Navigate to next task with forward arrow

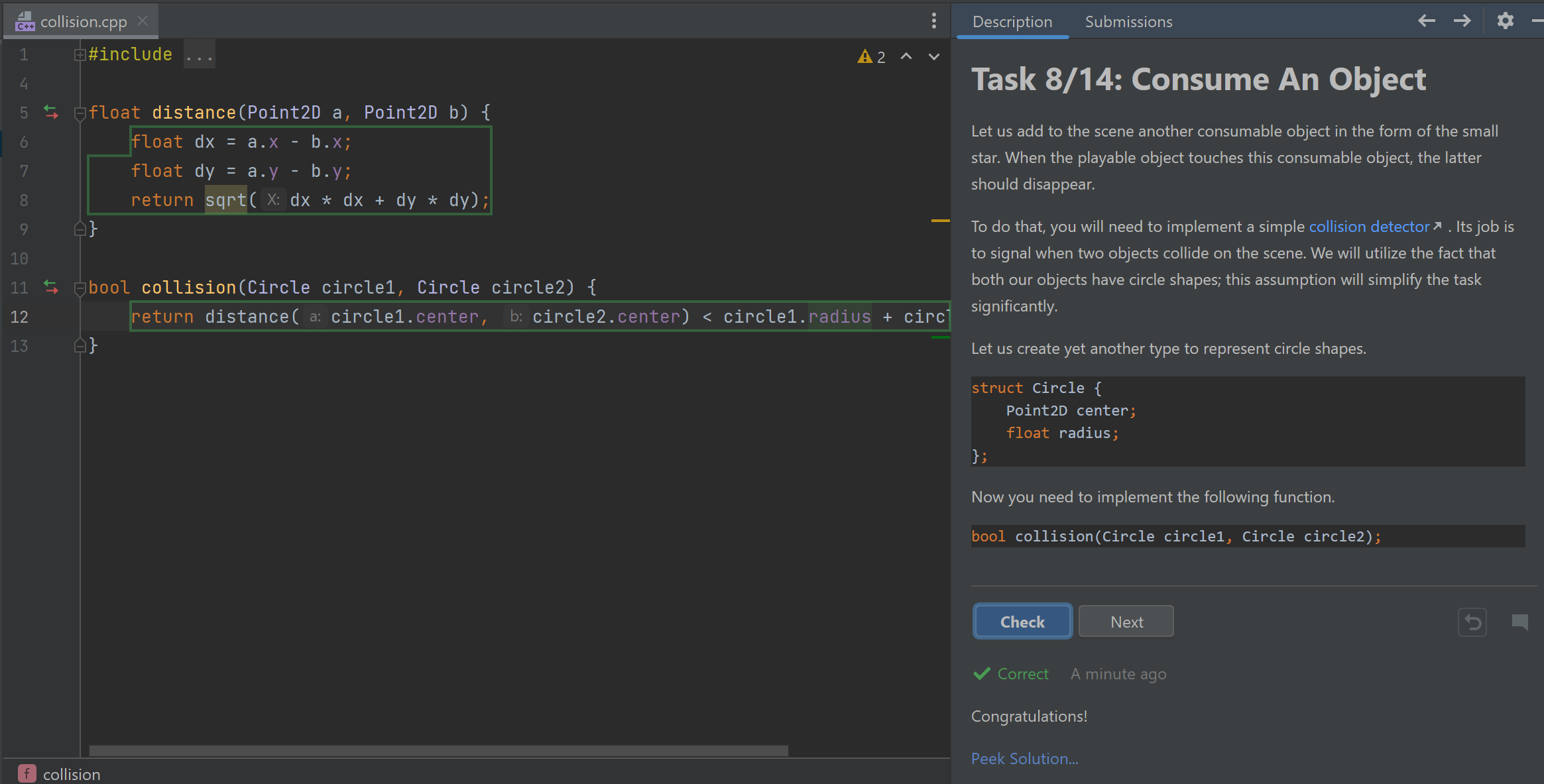(1461, 21)
